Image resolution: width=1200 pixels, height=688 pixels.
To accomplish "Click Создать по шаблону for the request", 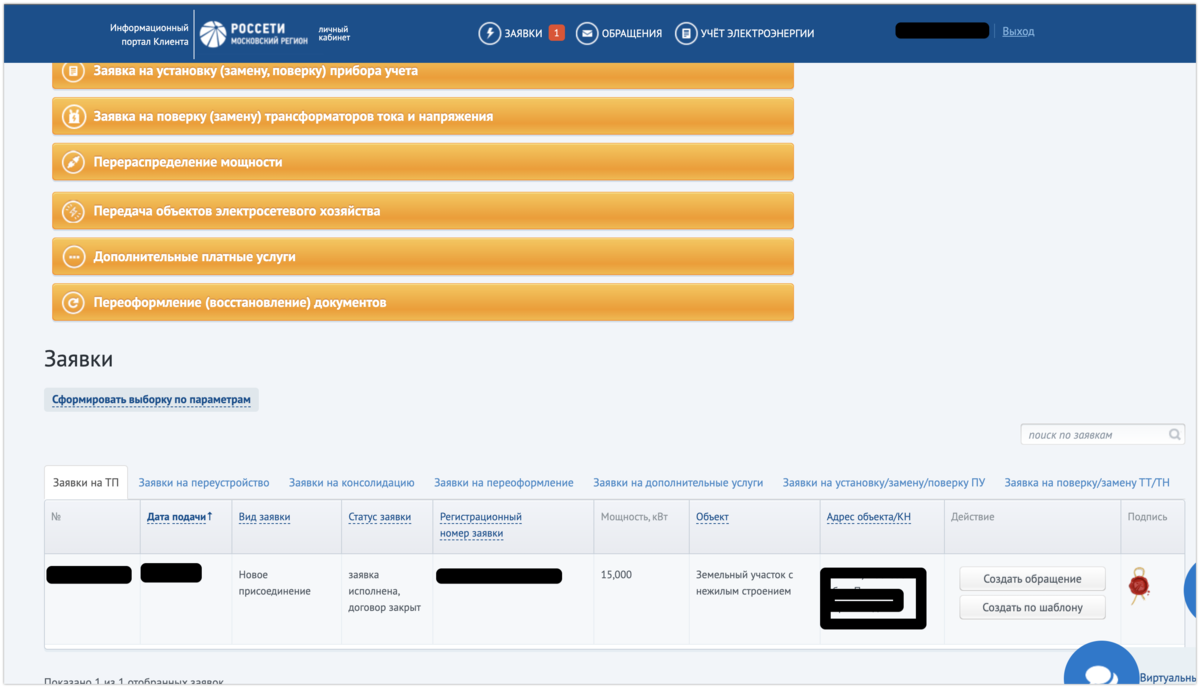I will (1032, 607).
